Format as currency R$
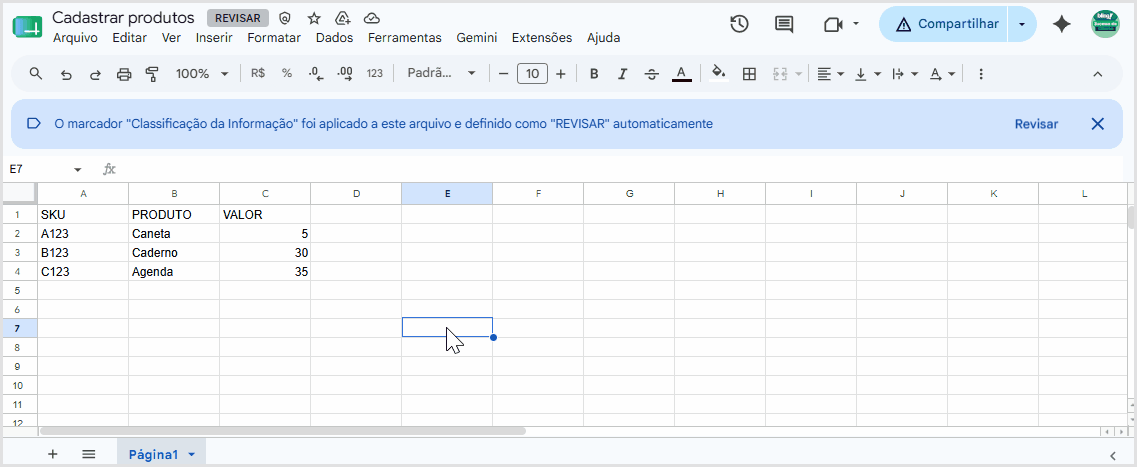This screenshot has height=467, width=1137. coord(257,73)
